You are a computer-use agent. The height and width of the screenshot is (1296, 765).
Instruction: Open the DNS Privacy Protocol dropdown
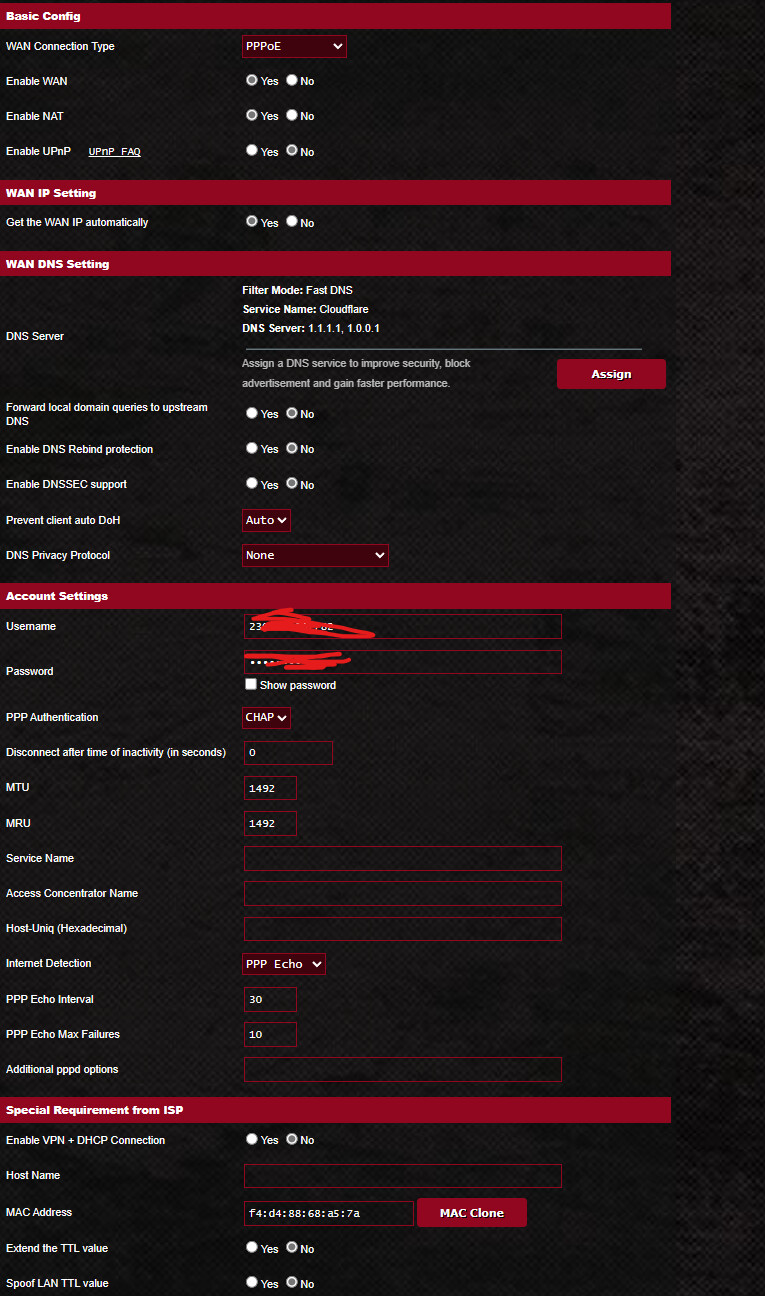[315, 555]
